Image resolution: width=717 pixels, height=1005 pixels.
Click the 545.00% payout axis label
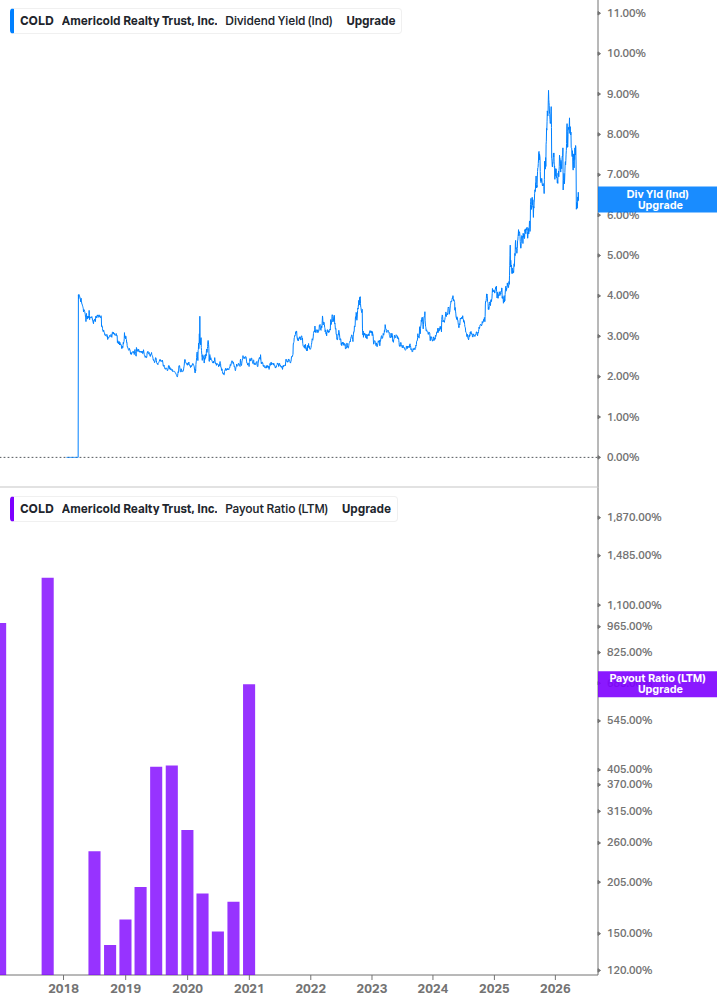click(629, 720)
